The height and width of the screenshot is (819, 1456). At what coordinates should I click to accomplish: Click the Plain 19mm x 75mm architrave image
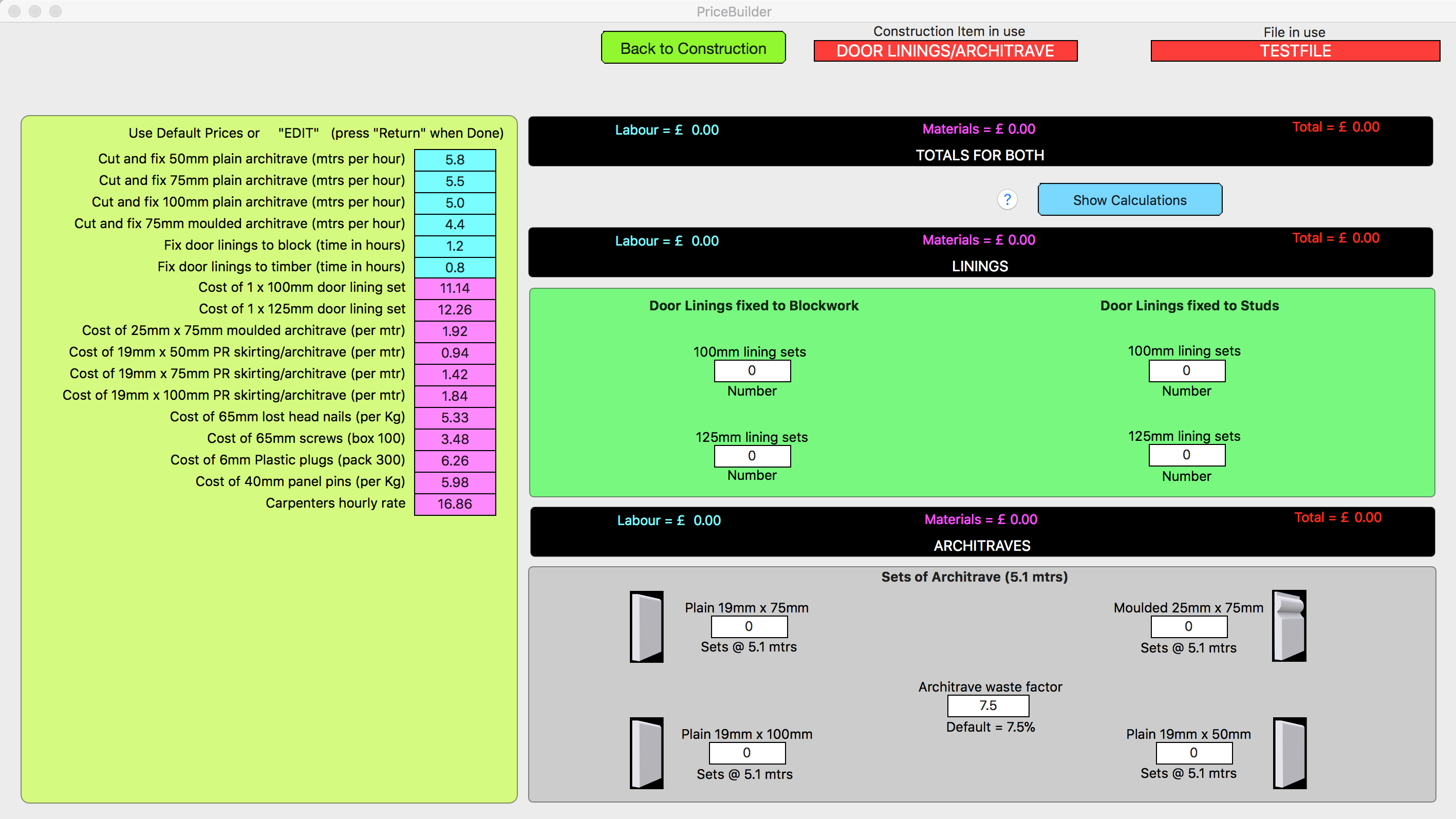pyautogui.click(x=647, y=627)
